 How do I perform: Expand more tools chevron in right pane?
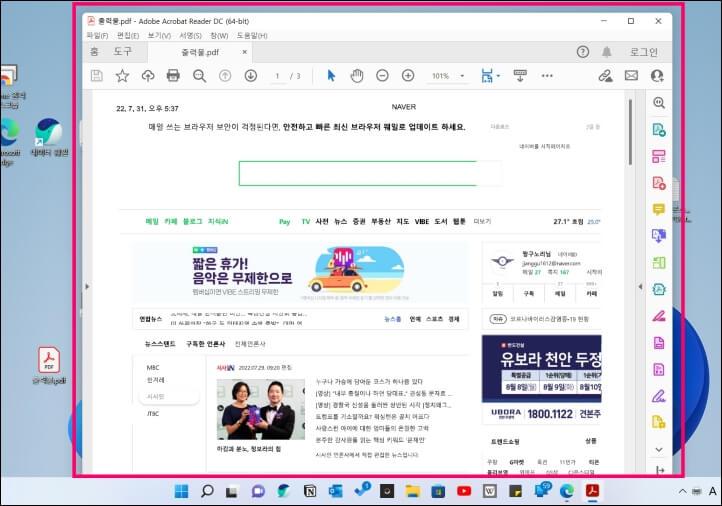(659, 449)
